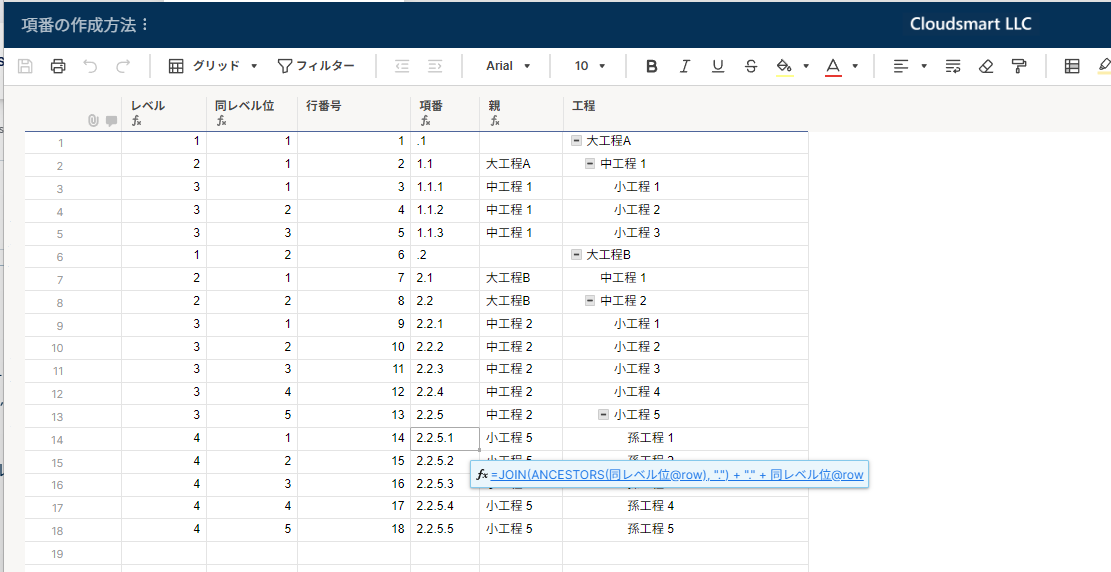Click the cell 孫工程 4
Screen dimensions: 1111x572
click(685, 506)
